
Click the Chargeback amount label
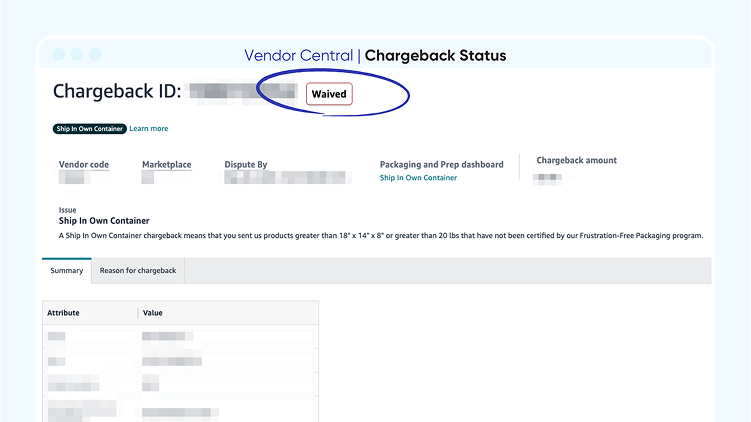577,160
